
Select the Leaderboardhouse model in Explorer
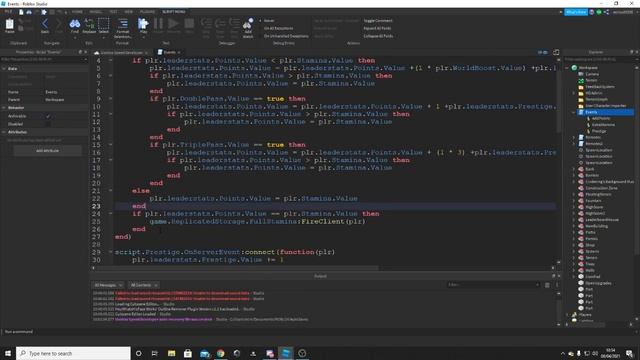tap(602, 220)
